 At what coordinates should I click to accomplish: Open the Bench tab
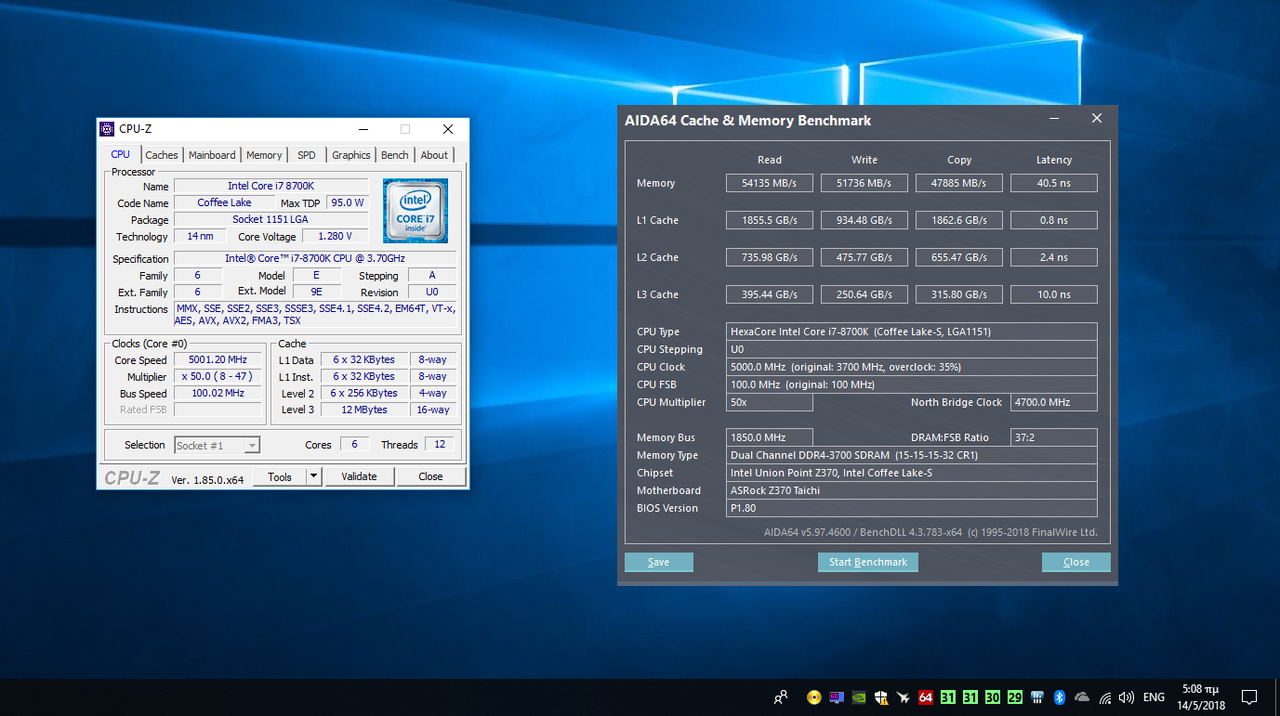coord(395,155)
